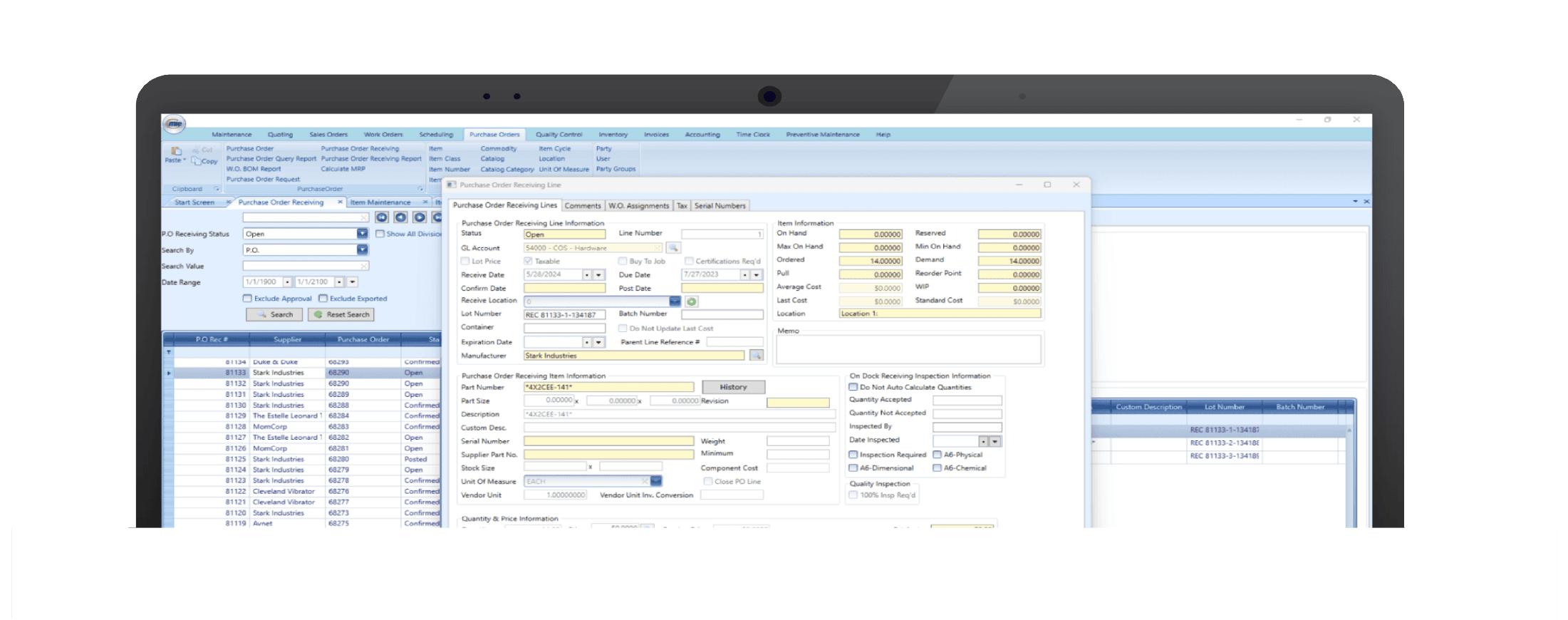Open the Search By dropdown

click(362, 250)
